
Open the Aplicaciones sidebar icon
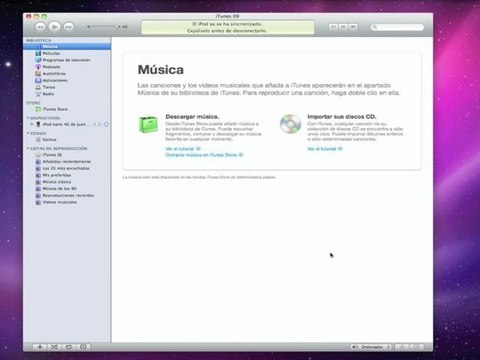[x=38, y=80]
